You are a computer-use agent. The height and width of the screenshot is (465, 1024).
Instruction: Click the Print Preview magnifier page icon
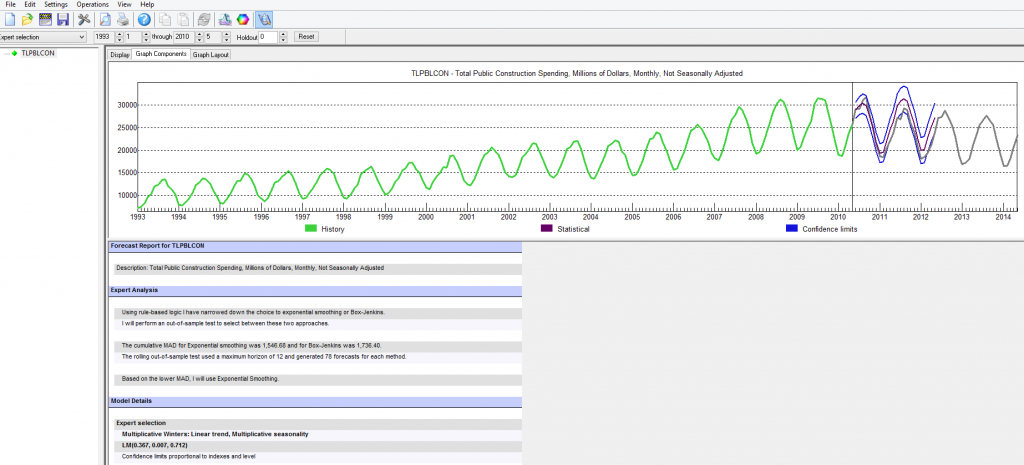(x=104, y=20)
